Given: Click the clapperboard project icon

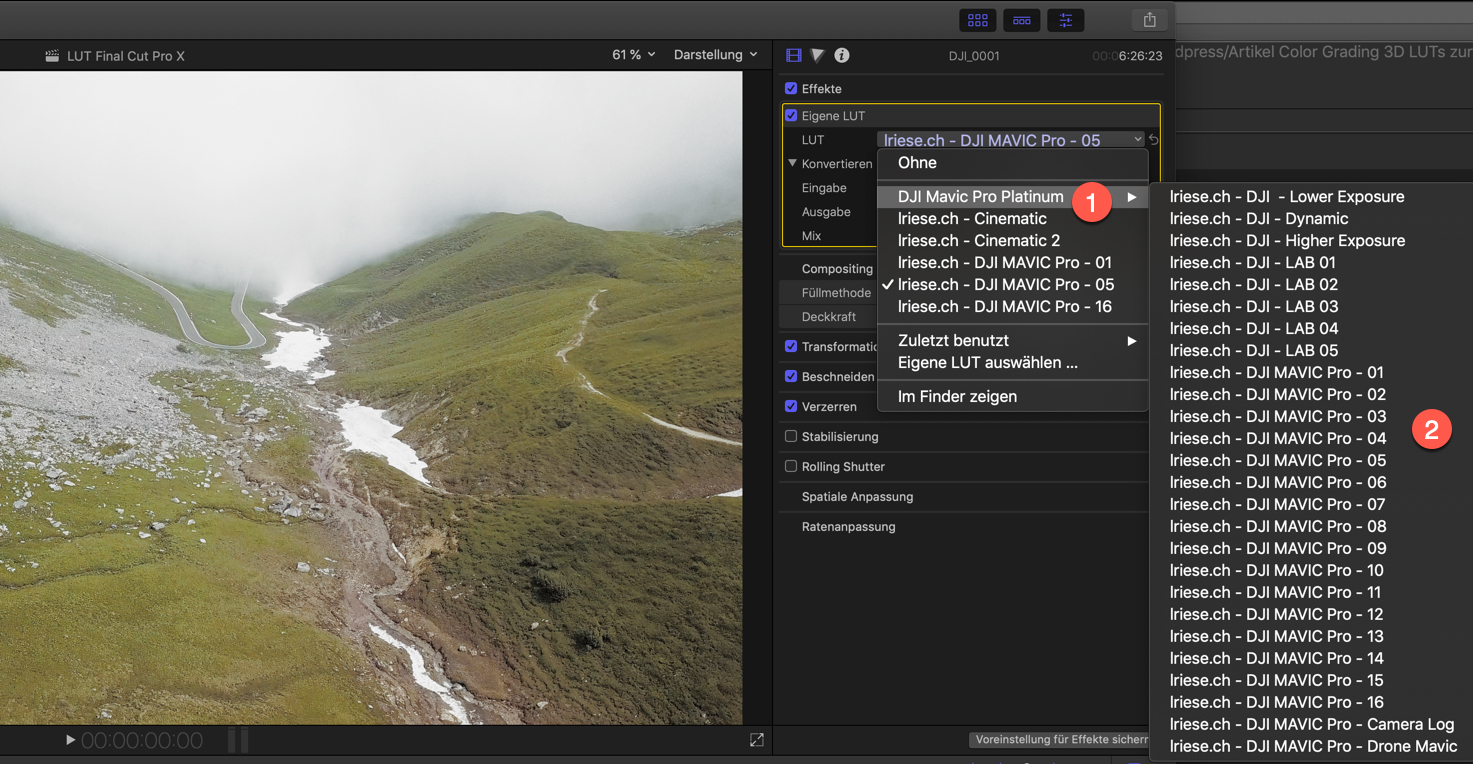Looking at the screenshot, I should click(x=52, y=56).
